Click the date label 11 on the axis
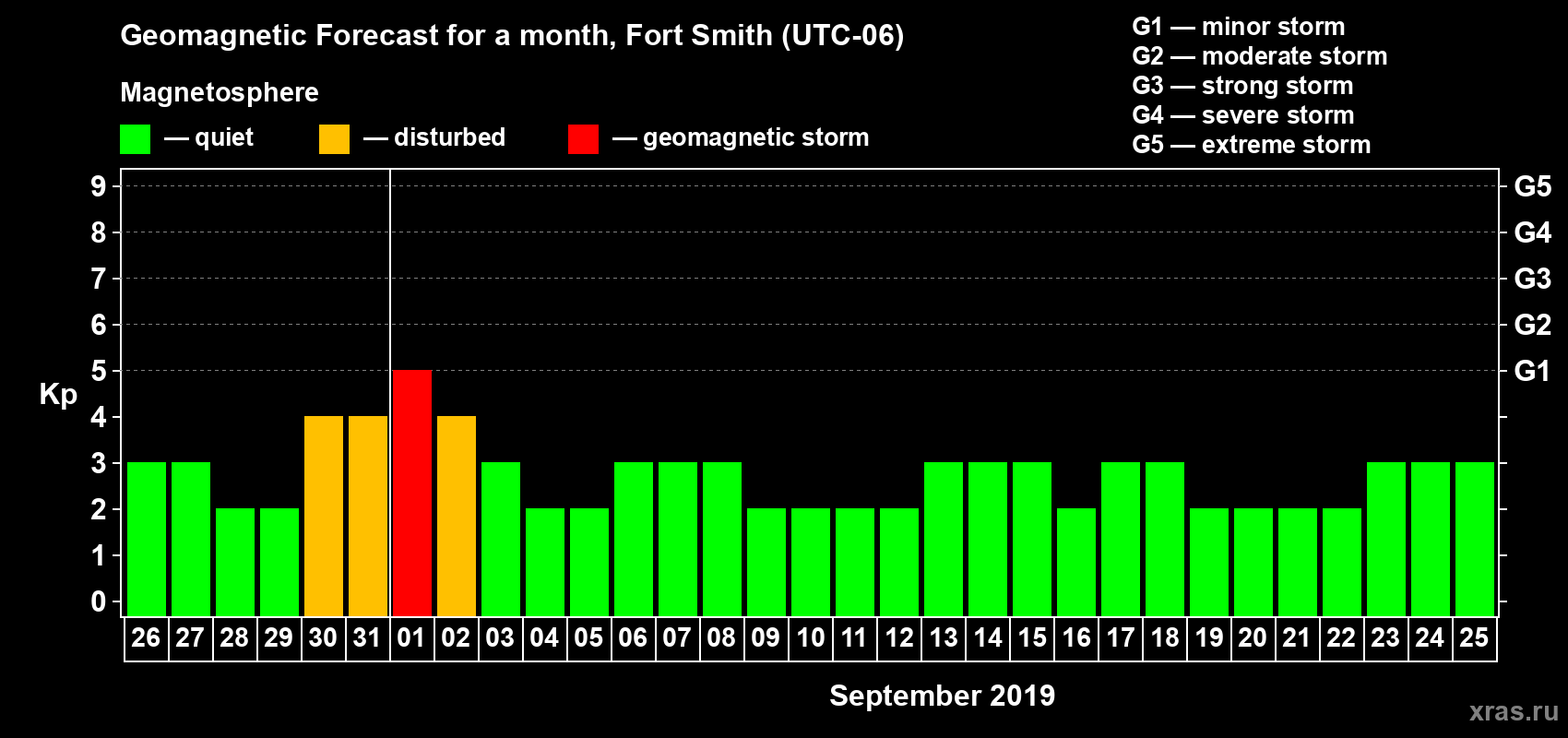The height and width of the screenshot is (738, 1568). point(854,638)
